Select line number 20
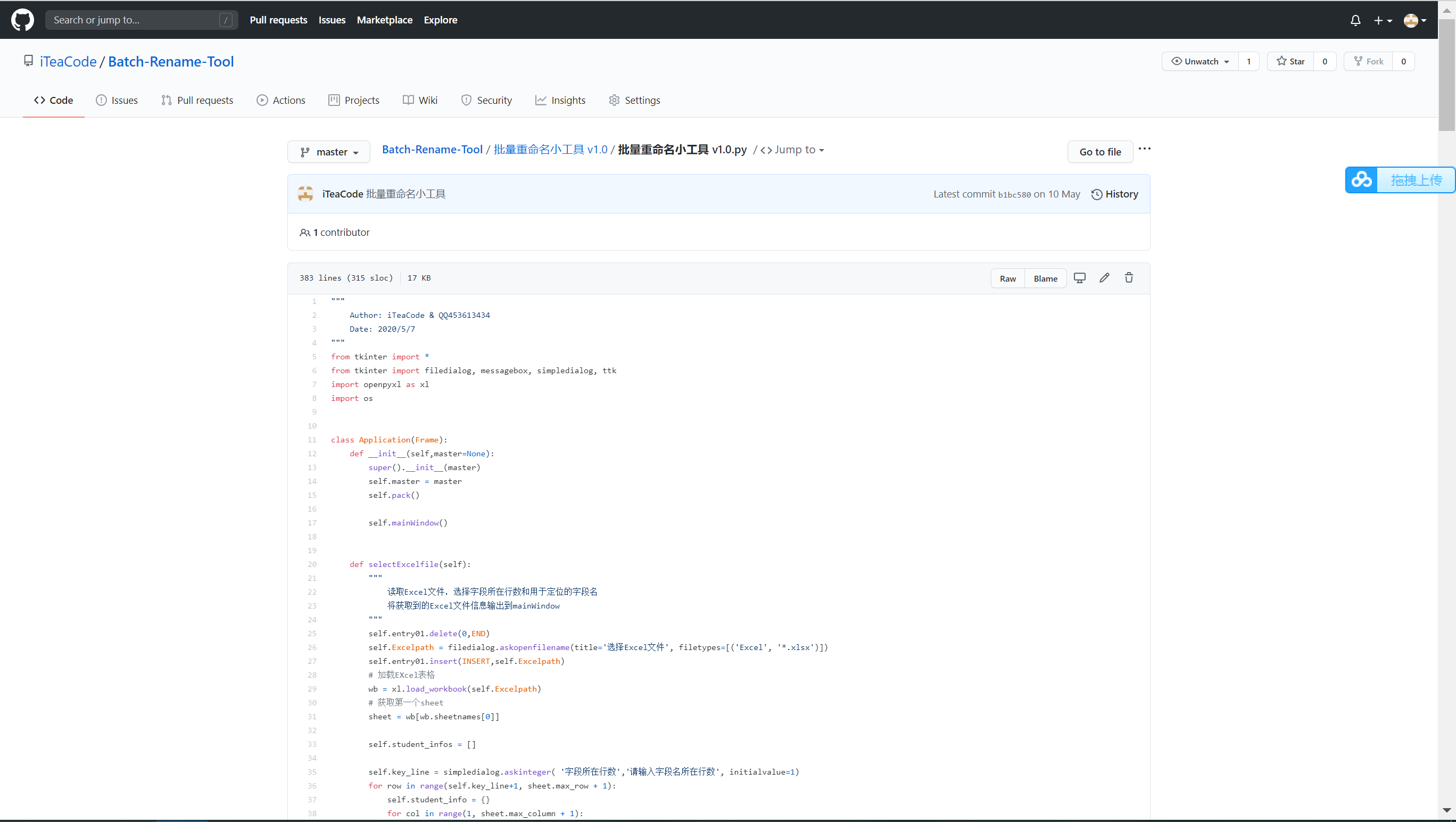Screen dimensions: 1456x822 [312, 564]
